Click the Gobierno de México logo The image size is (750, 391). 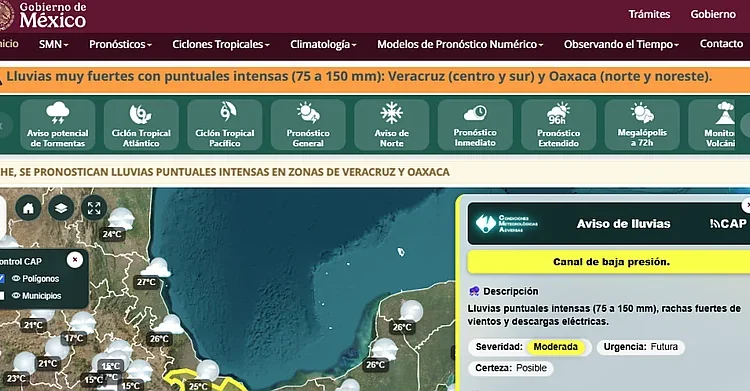tap(43, 15)
